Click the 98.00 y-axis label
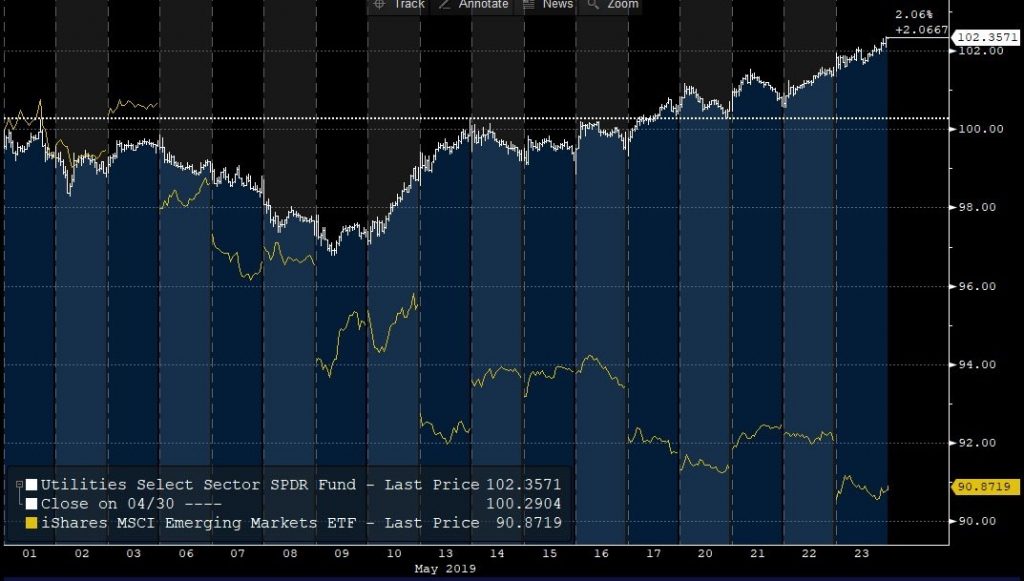The height and width of the screenshot is (581, 1024). pyautogui.click(x=977, y=208)
